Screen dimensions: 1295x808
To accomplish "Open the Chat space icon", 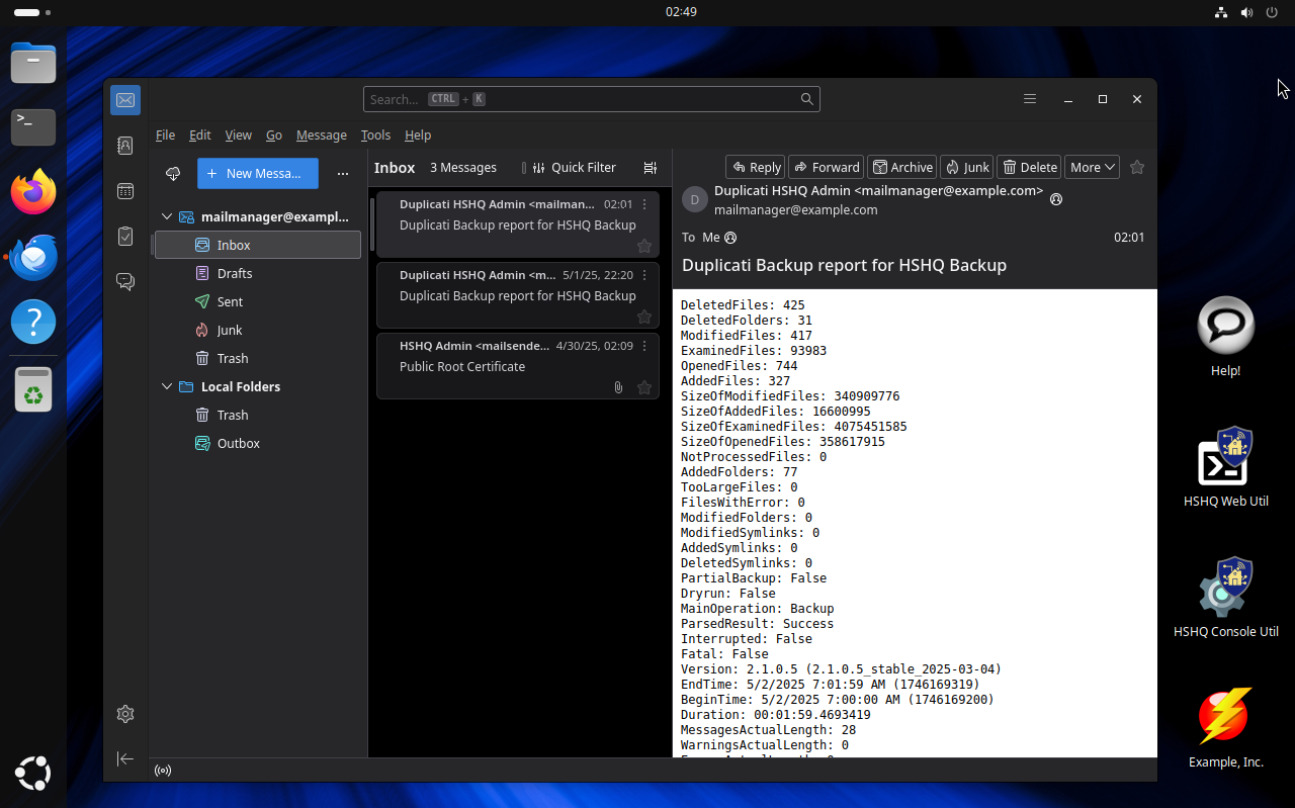I will pos(125,282).
